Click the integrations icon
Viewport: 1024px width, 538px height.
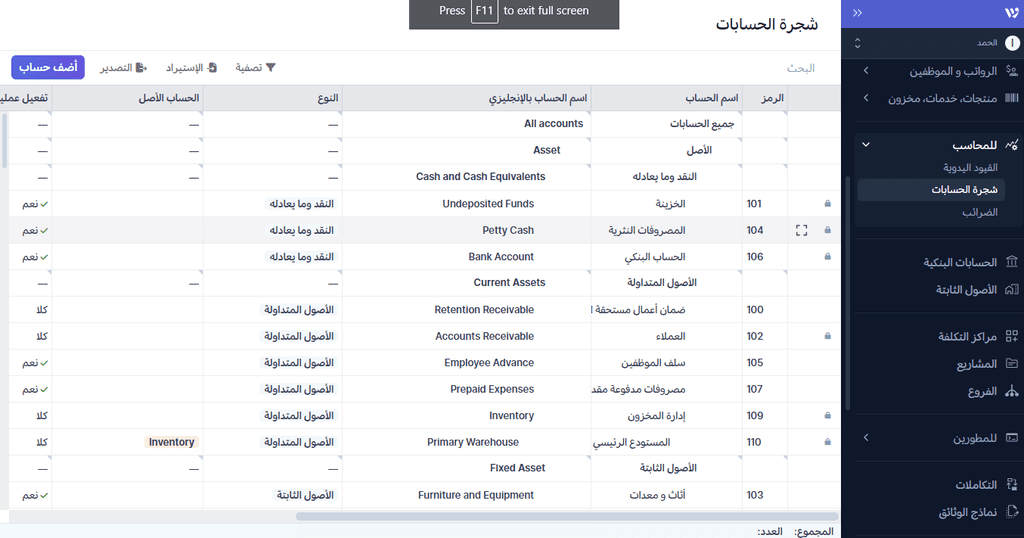pyautogui.click(x=1012, y=484)
